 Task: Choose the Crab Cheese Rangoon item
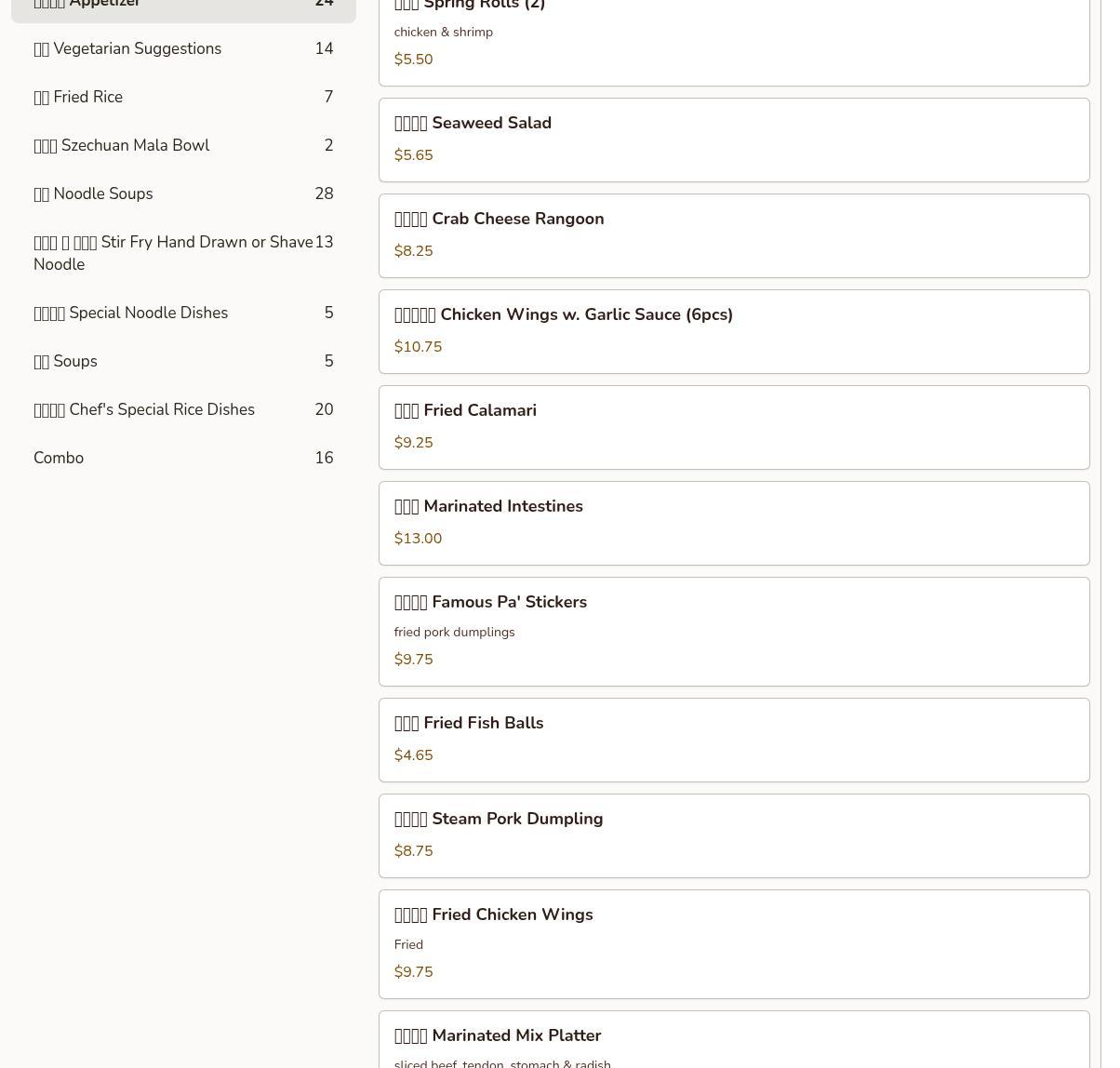[x=733, y=235]
